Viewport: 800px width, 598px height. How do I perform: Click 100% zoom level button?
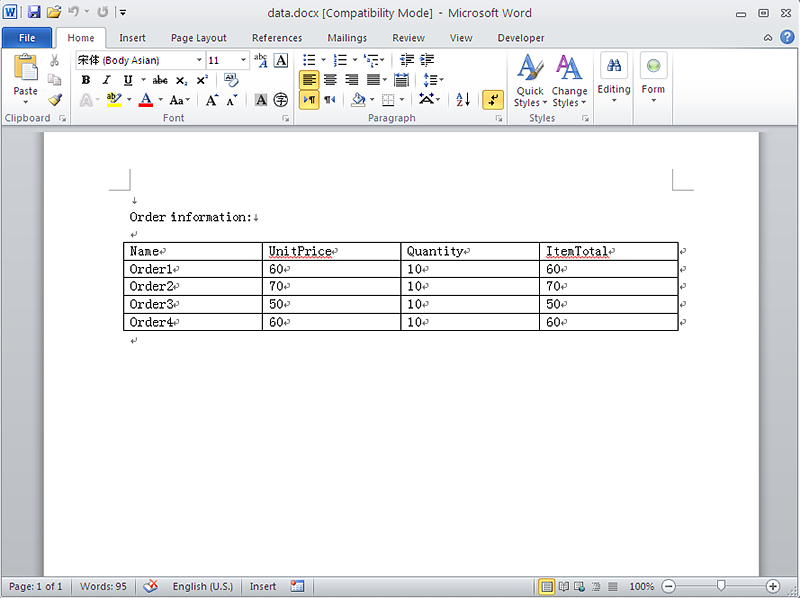[641, 586]
